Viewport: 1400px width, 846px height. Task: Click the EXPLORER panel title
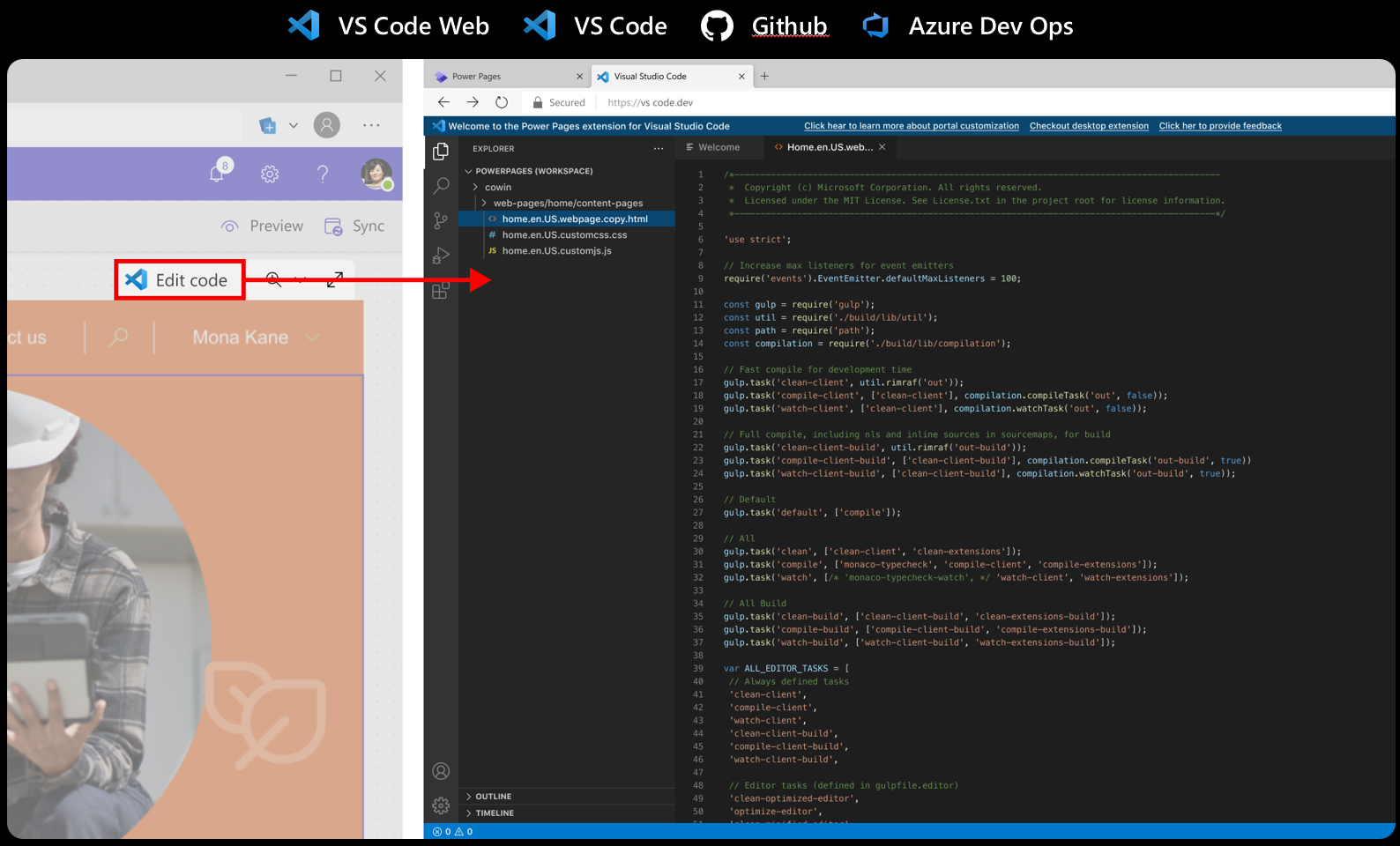click(x=493, y=149)
